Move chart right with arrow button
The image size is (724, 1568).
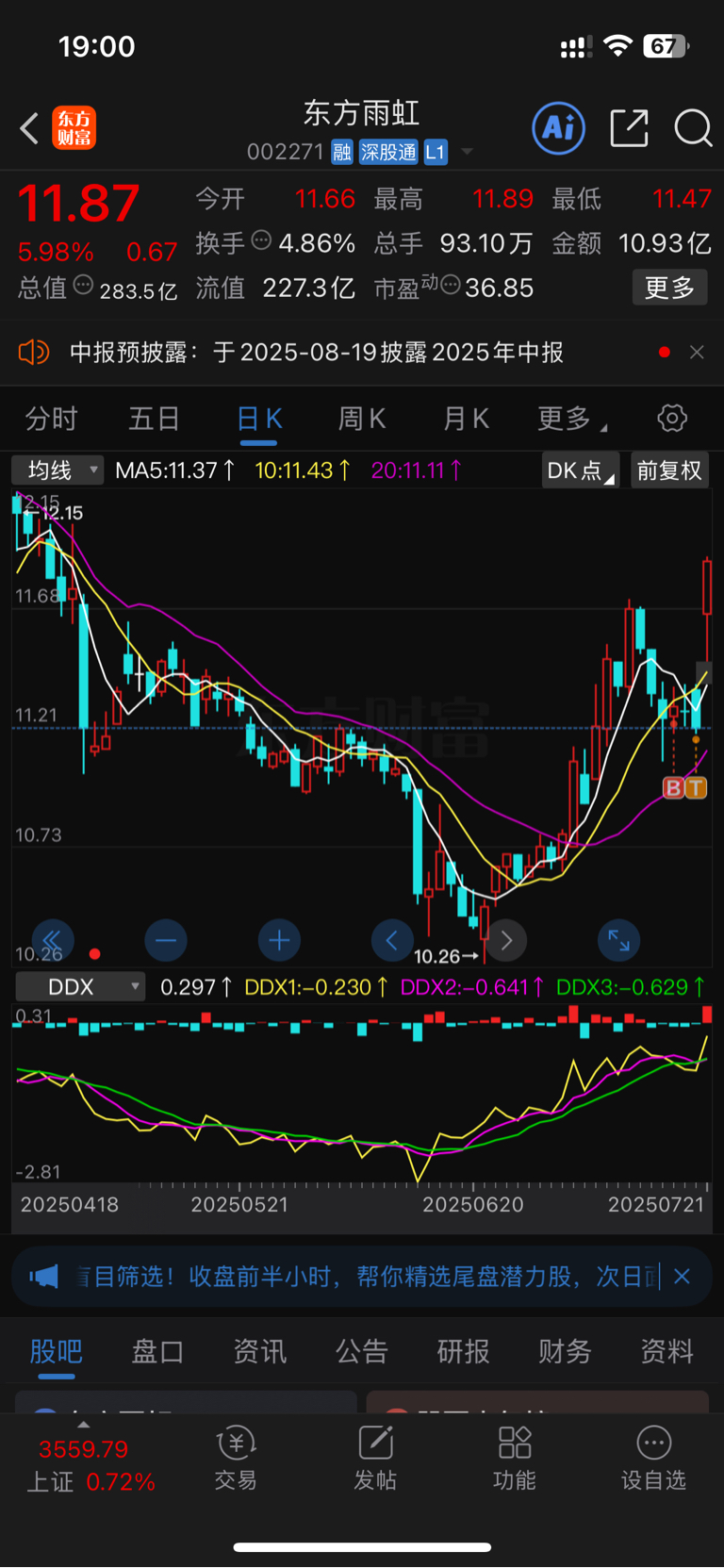(506, 940)
